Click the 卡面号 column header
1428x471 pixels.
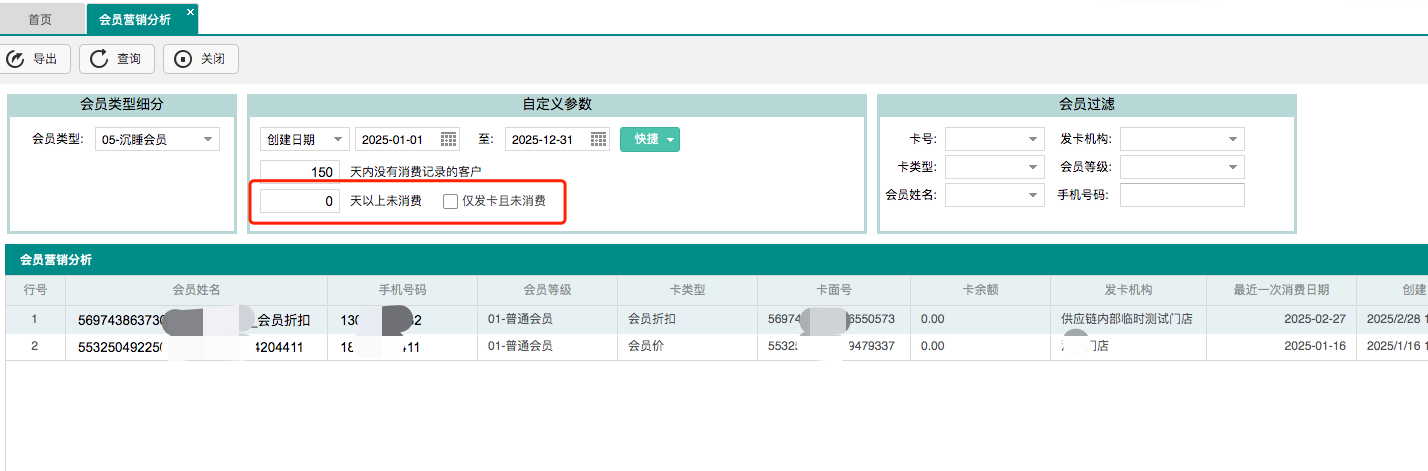[x=834, y=290]
